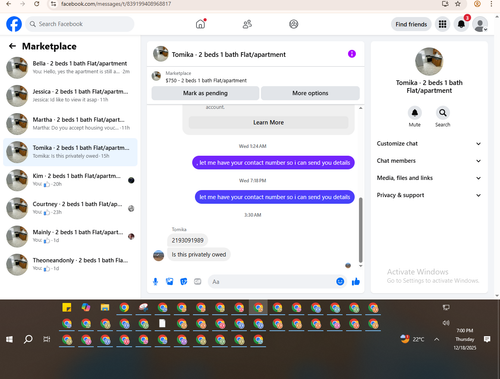This screenshot has width=500, height=379.
Task: Open the Menu grid icon
Action: tap(442, 24)
